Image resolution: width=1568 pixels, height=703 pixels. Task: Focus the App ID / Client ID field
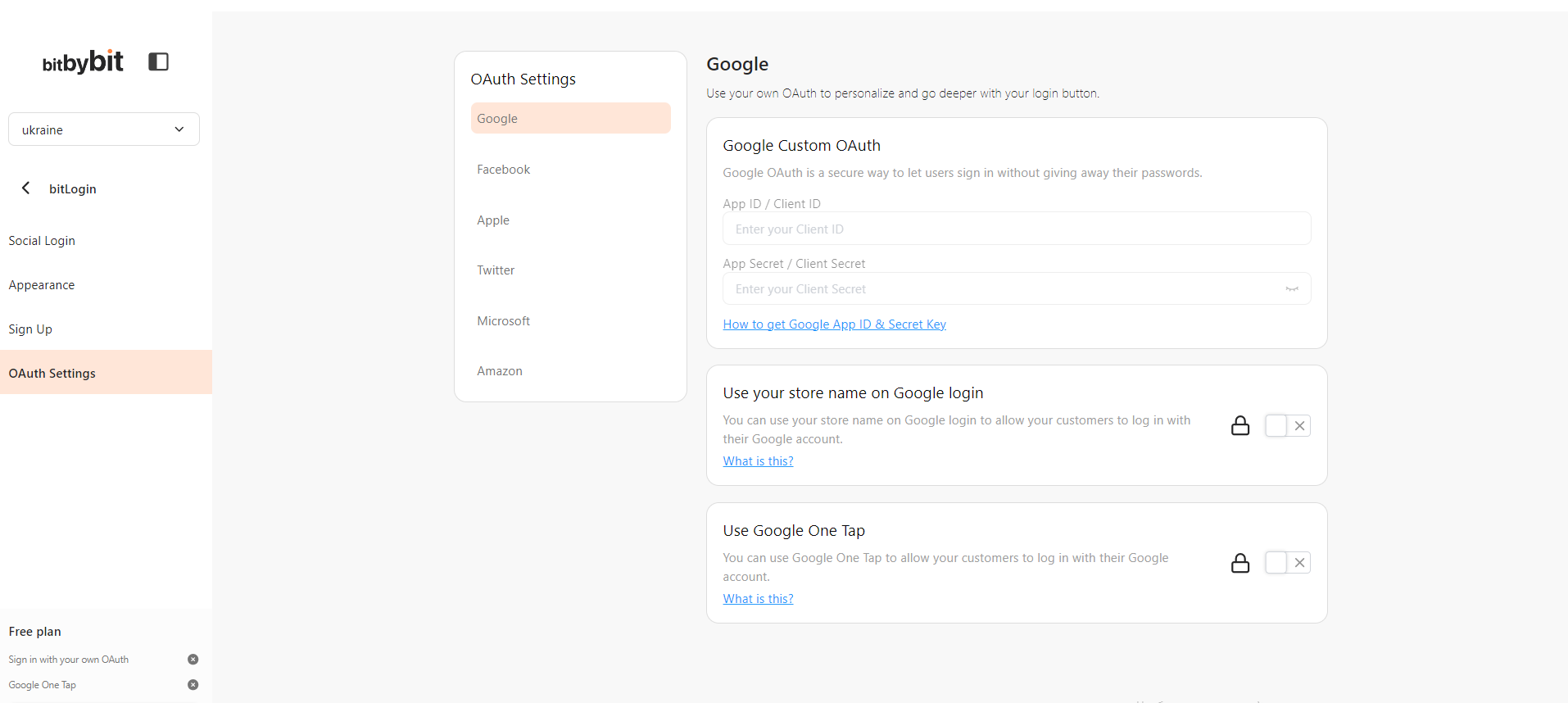(x=1016, y=229)
